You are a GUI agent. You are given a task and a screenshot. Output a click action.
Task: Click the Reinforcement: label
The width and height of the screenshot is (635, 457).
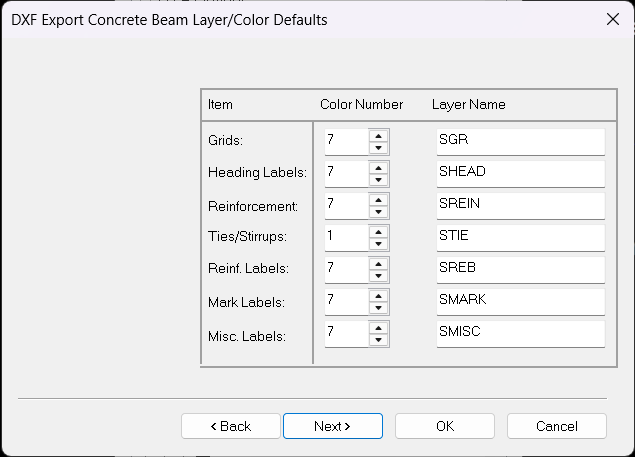point(253,206)
